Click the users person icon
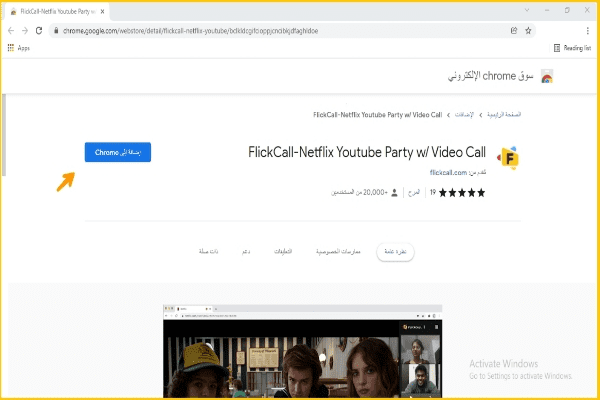This screenshot has height=400, width=600. pos(394,193)
